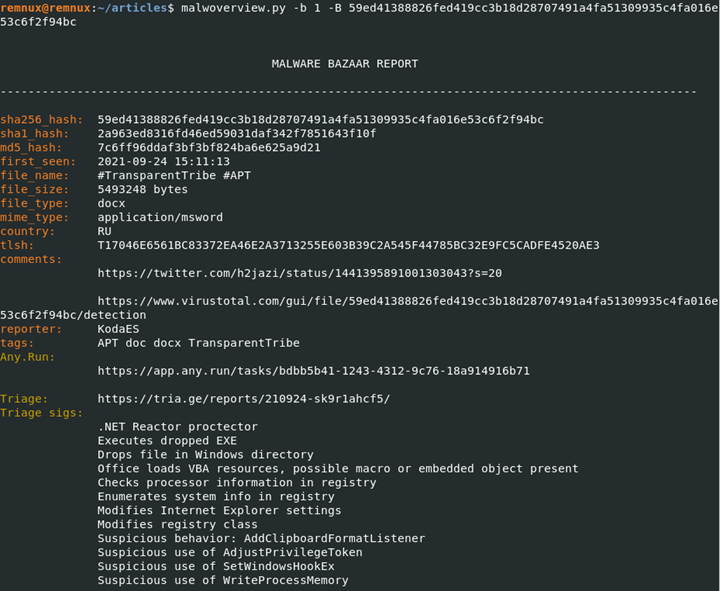720x591 pixels.
Task: Select the md5_hash value
Action: point(209,148)
